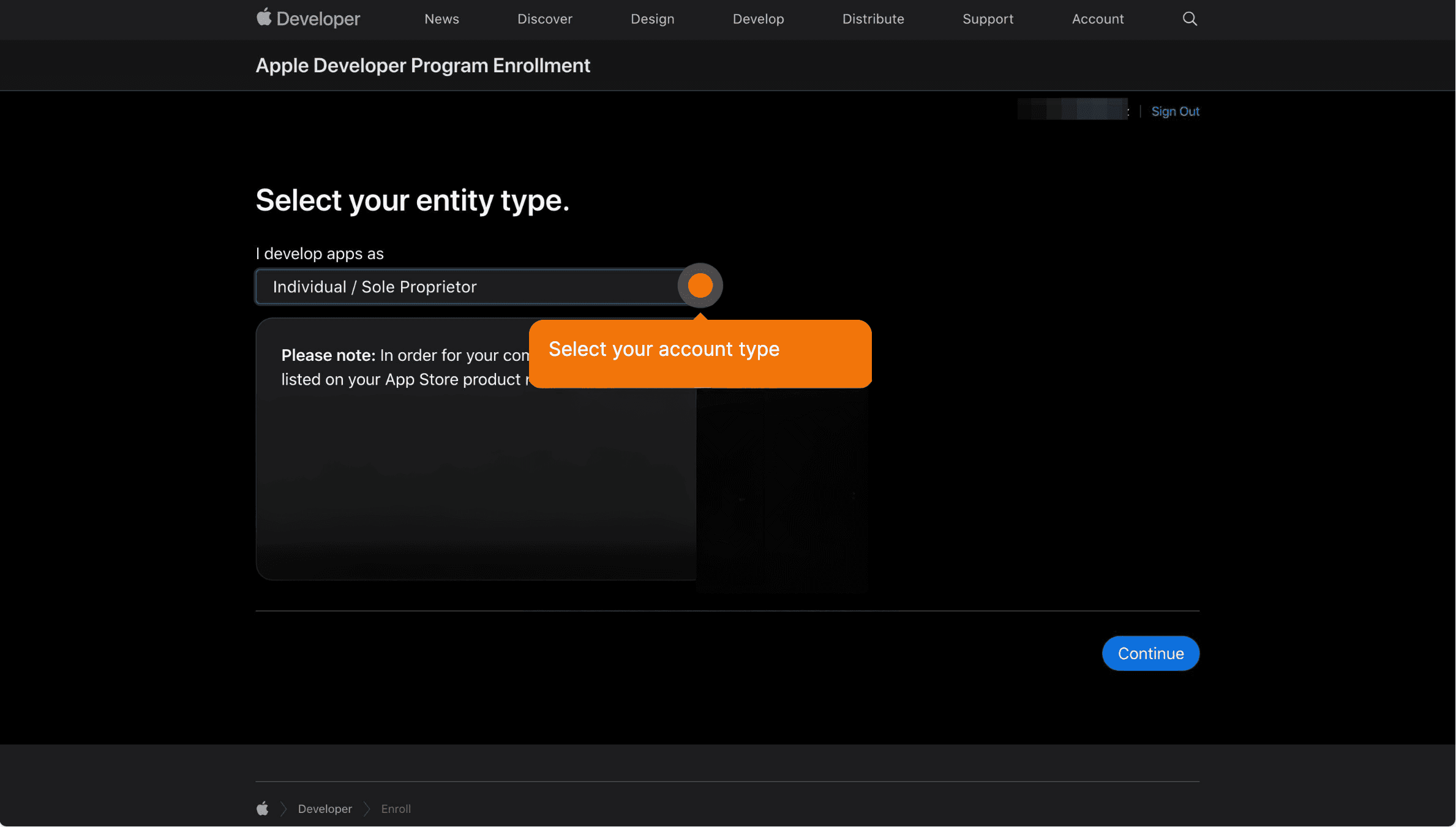Open the Support menu item
Viewport: 1456px width, 827px height.
988,19
